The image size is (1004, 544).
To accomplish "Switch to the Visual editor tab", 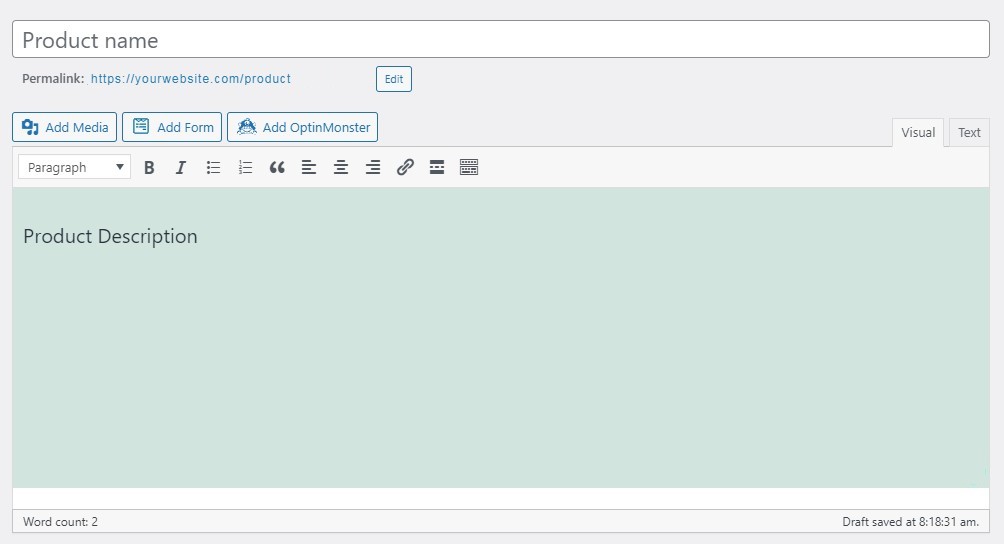I will tap(918, 132).
